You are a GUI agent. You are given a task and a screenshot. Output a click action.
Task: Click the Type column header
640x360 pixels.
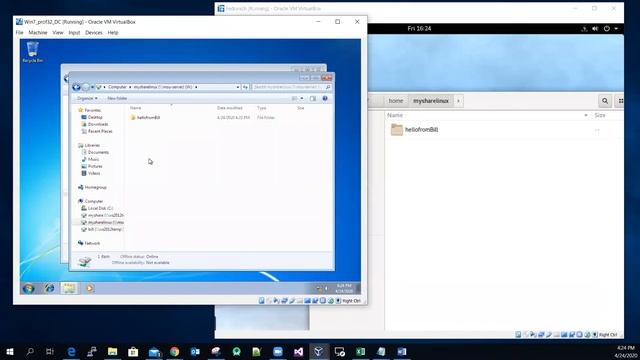click(x=262, y=108)
